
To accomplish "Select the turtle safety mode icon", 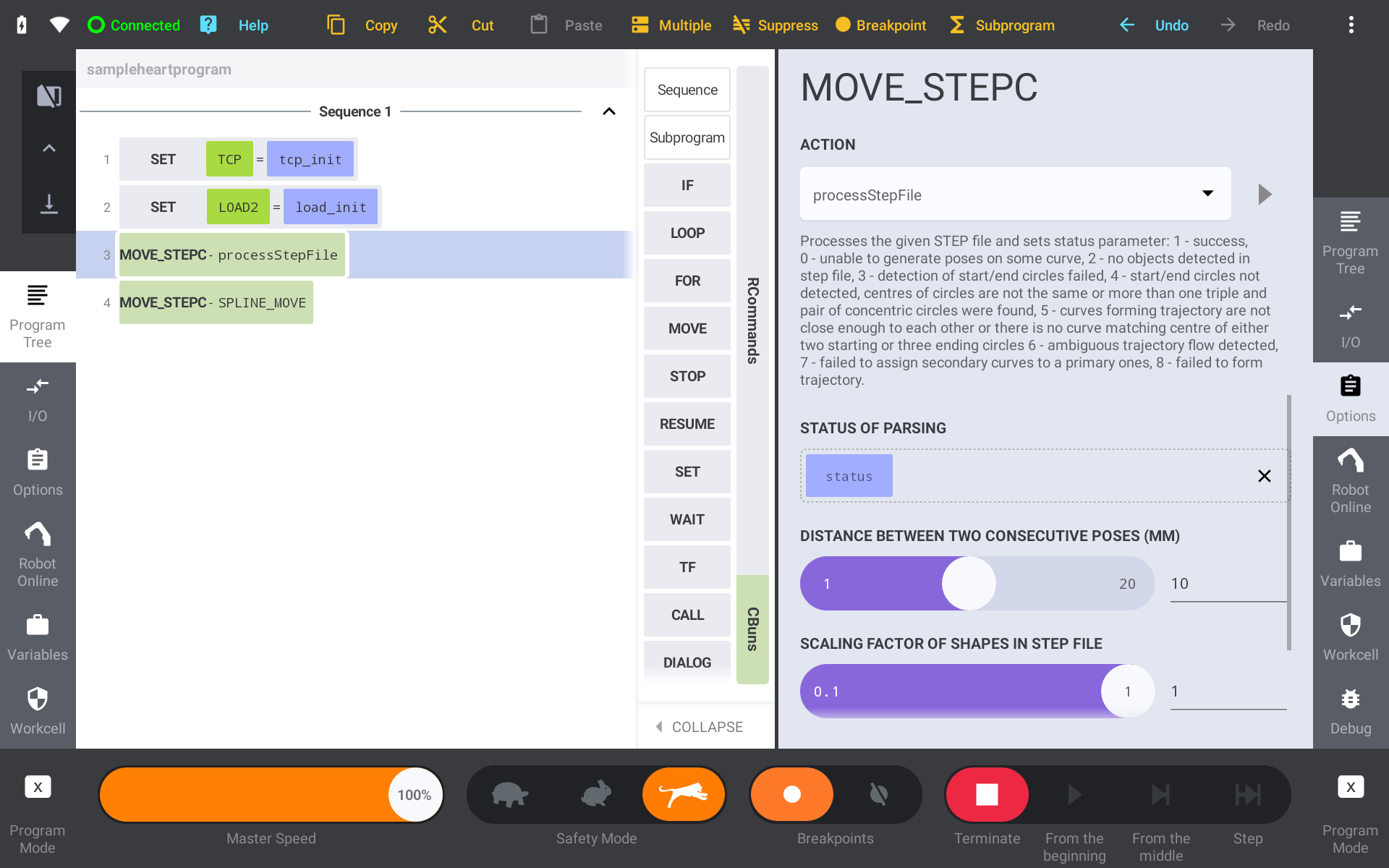I will [510, 794].
